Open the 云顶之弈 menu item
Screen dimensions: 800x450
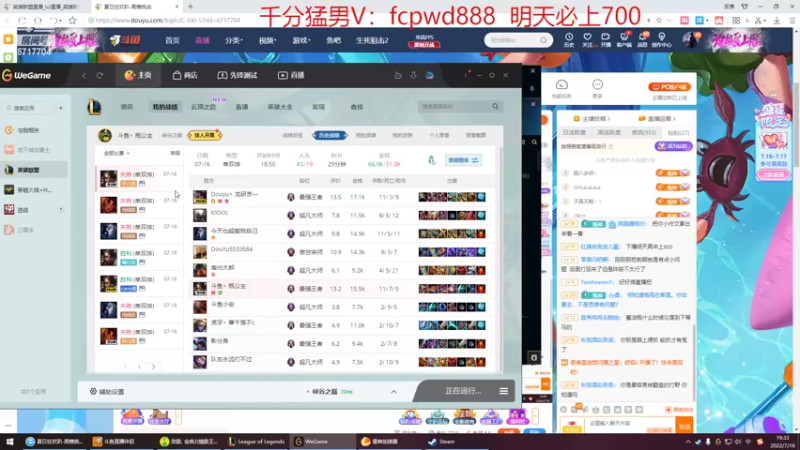click(x=204, y=107)
